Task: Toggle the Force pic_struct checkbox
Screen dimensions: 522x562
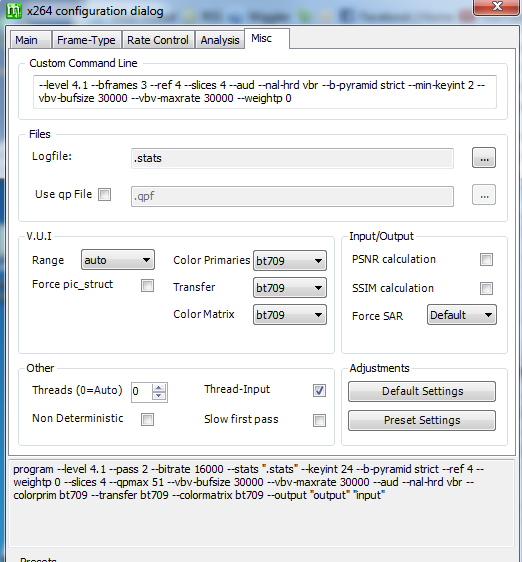Action: click(147, 286)
